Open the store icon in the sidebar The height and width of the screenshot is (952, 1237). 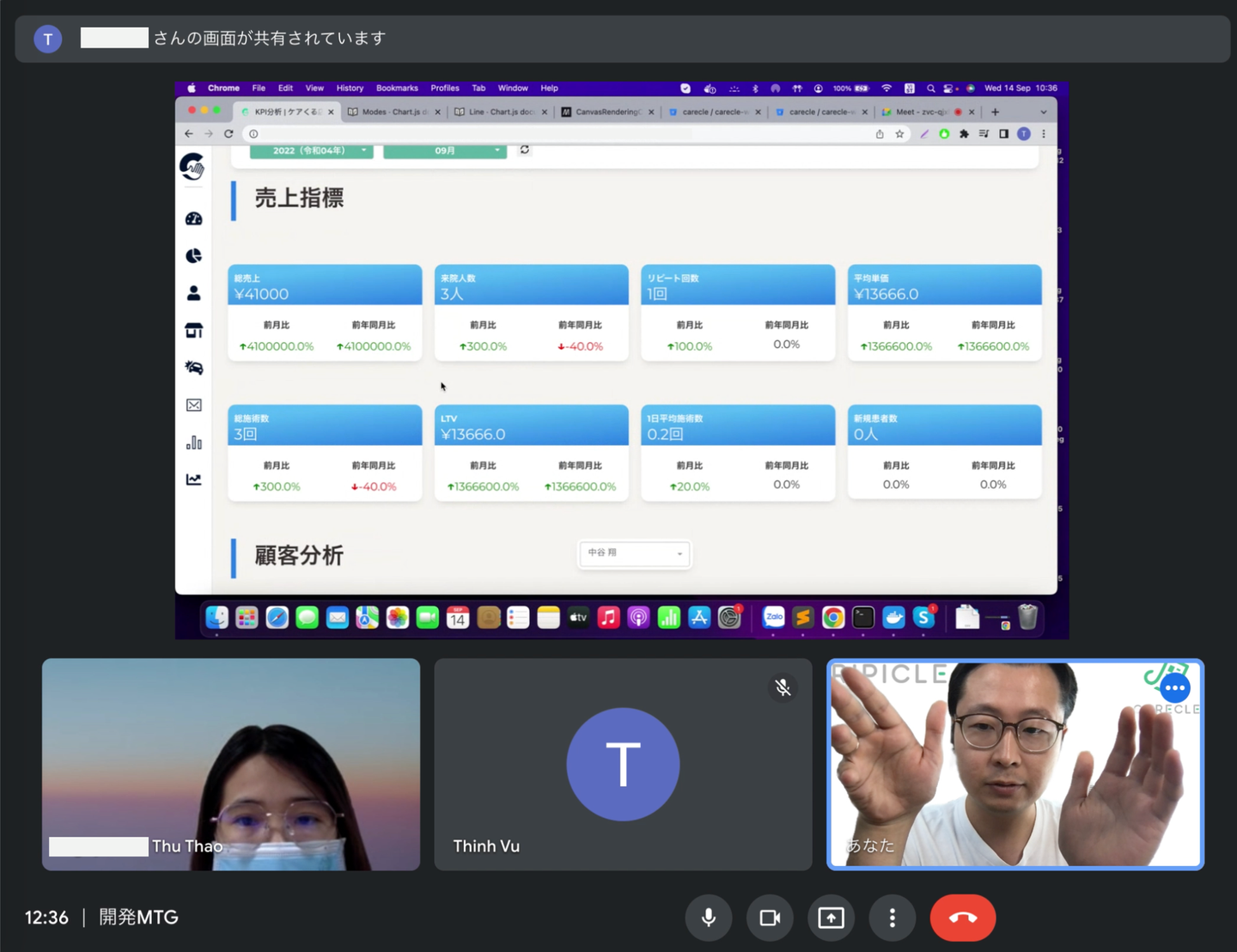click(194, 331)
